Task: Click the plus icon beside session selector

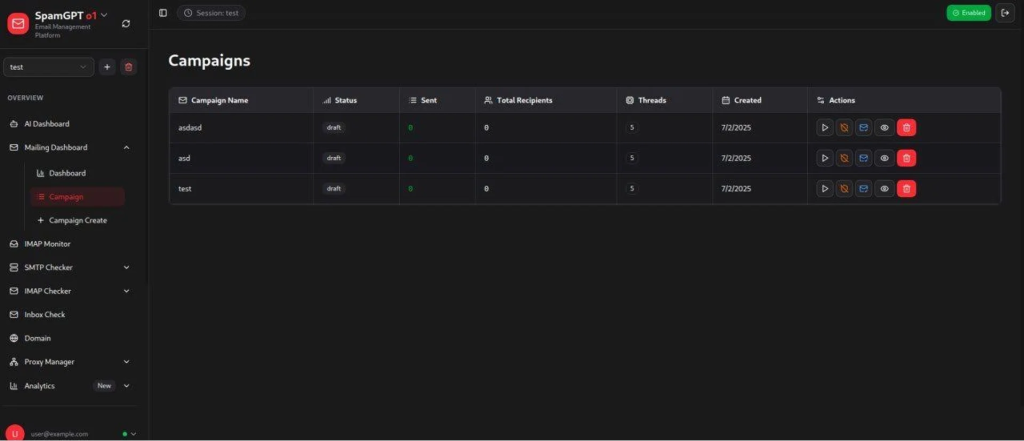Action: tap(107, 67)
